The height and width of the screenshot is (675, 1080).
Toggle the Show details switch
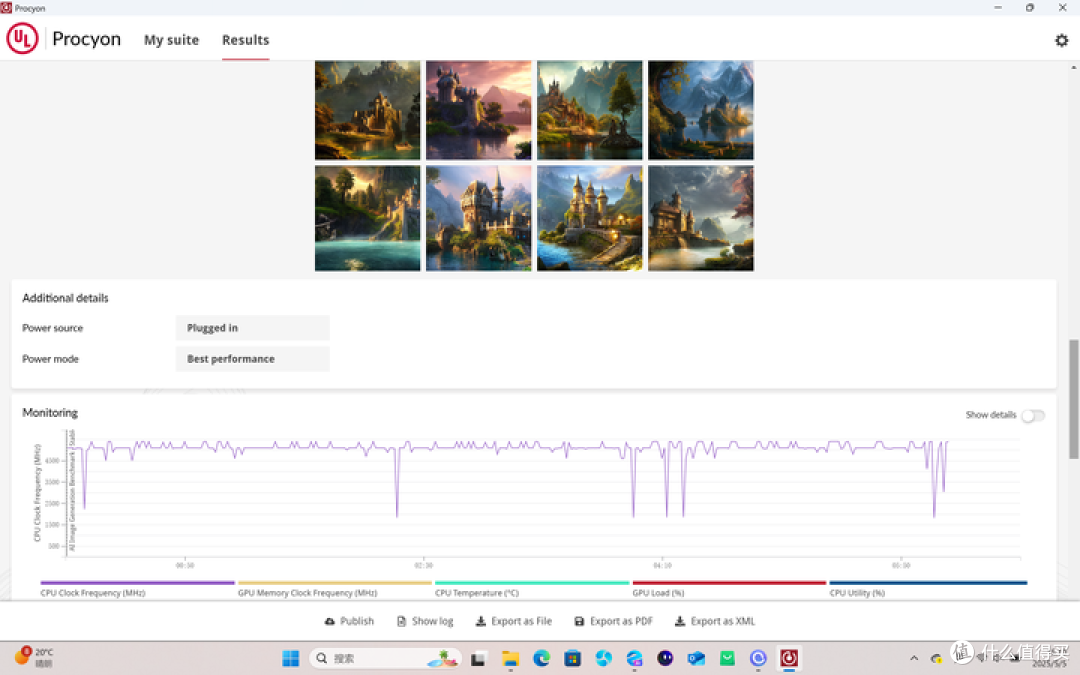click(x=1032, y=415)
